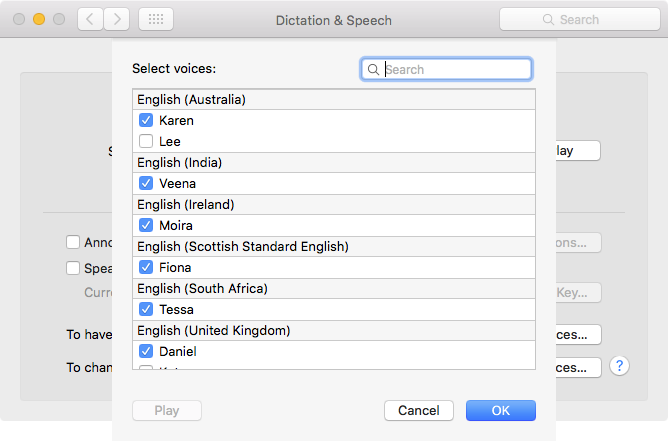Viewport: 668px width, 441px height.
Task: Click the disabled Play button in sheet
Action: pos(167,410)
